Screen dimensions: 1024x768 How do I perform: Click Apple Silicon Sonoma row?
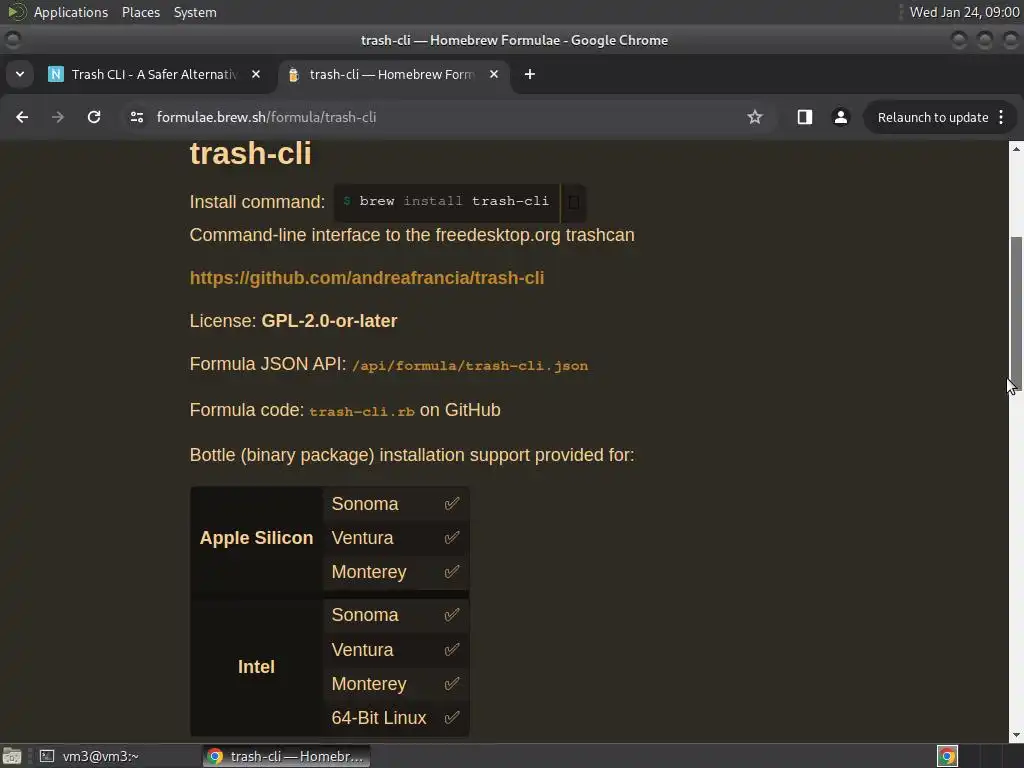(x=396, y=504)
